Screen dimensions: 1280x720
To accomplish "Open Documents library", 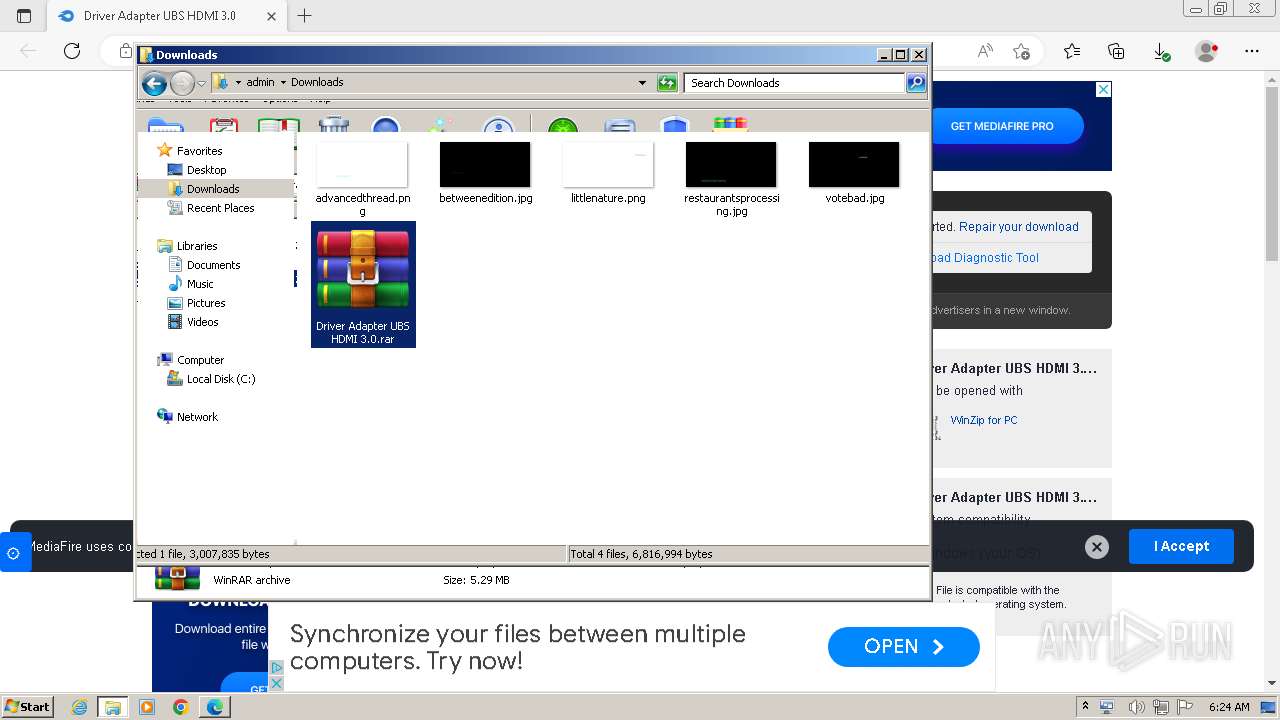I will 213,265.
